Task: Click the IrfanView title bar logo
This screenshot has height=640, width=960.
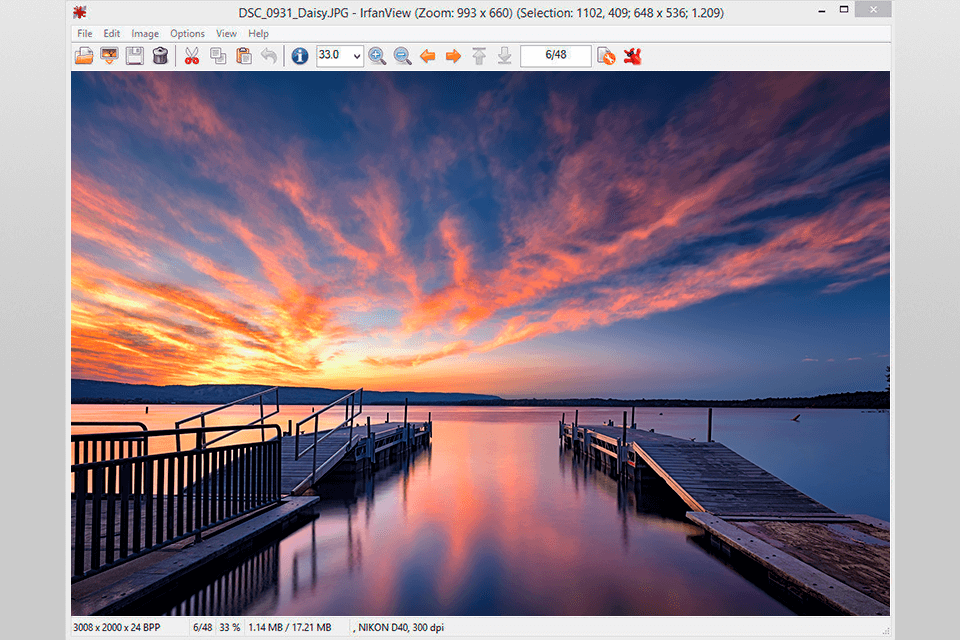Action: click(80, 12)
